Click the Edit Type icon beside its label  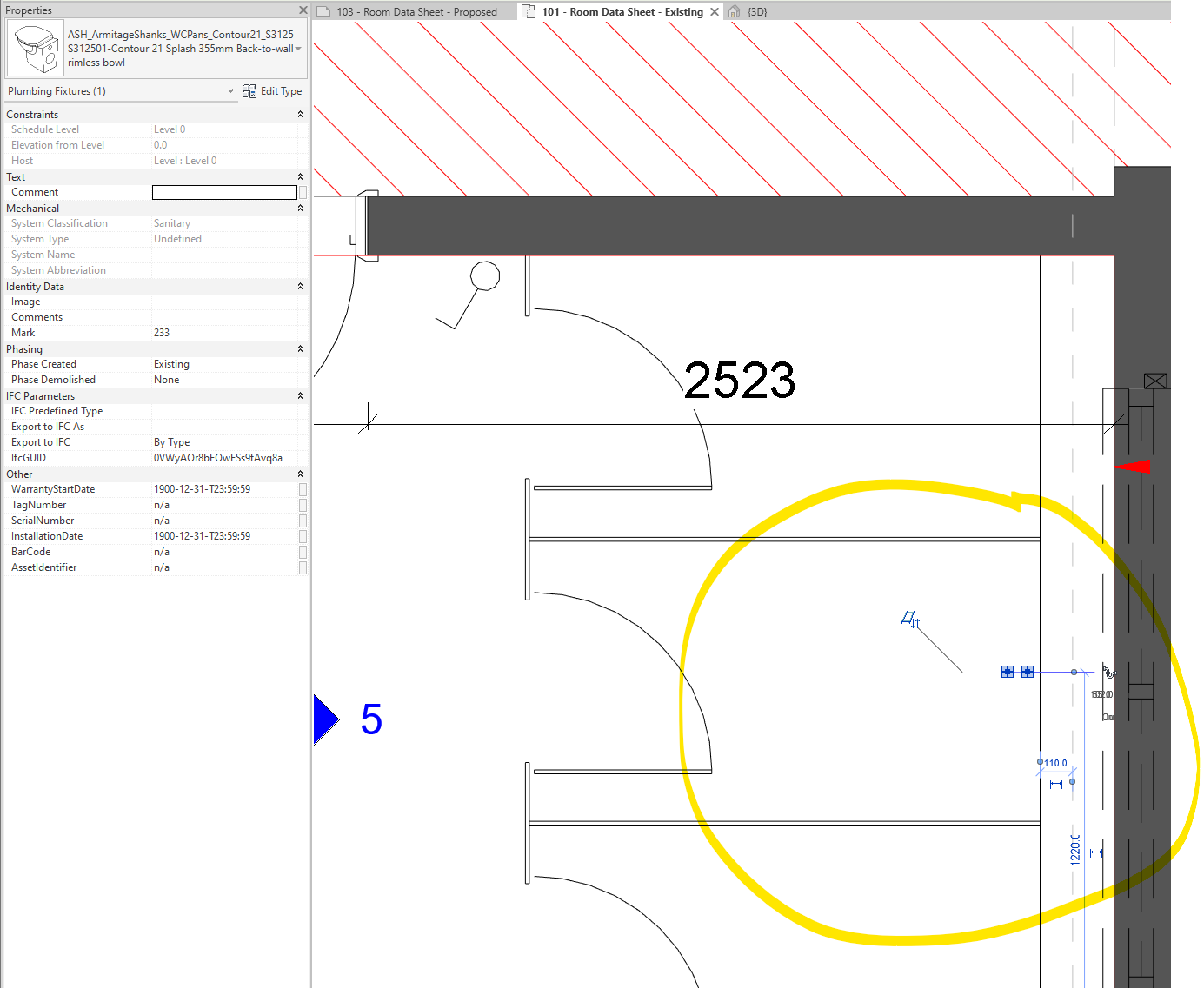249,90
